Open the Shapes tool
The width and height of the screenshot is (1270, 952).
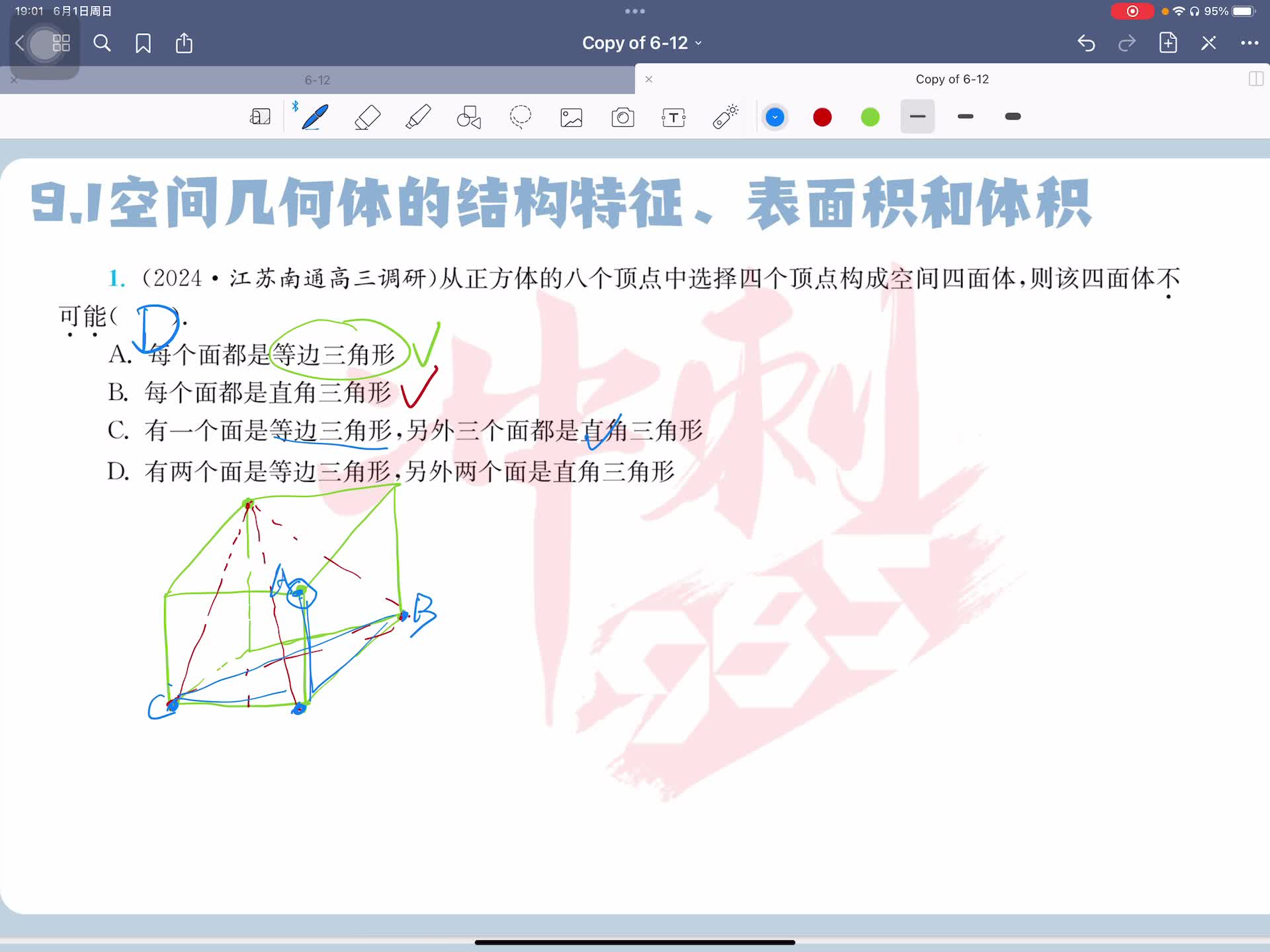pyautogui.click(x=469, y=117)
